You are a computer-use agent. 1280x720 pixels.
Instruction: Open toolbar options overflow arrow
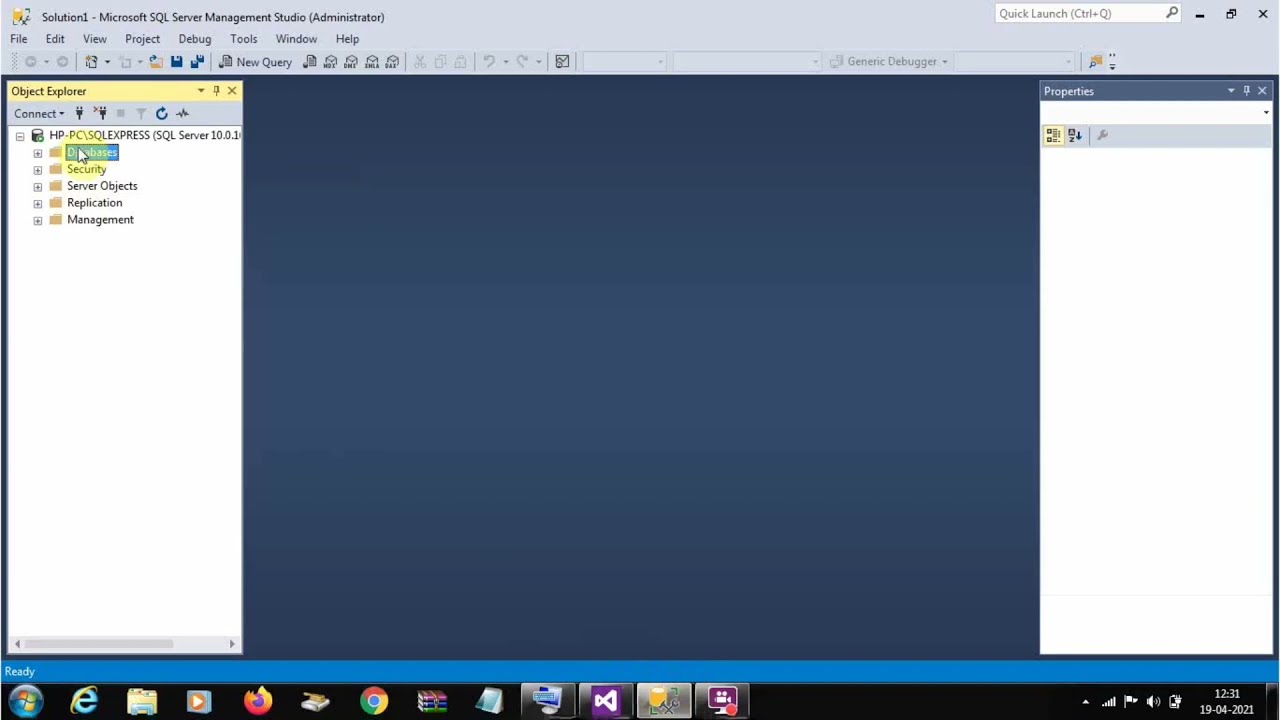click(1112, 61)
